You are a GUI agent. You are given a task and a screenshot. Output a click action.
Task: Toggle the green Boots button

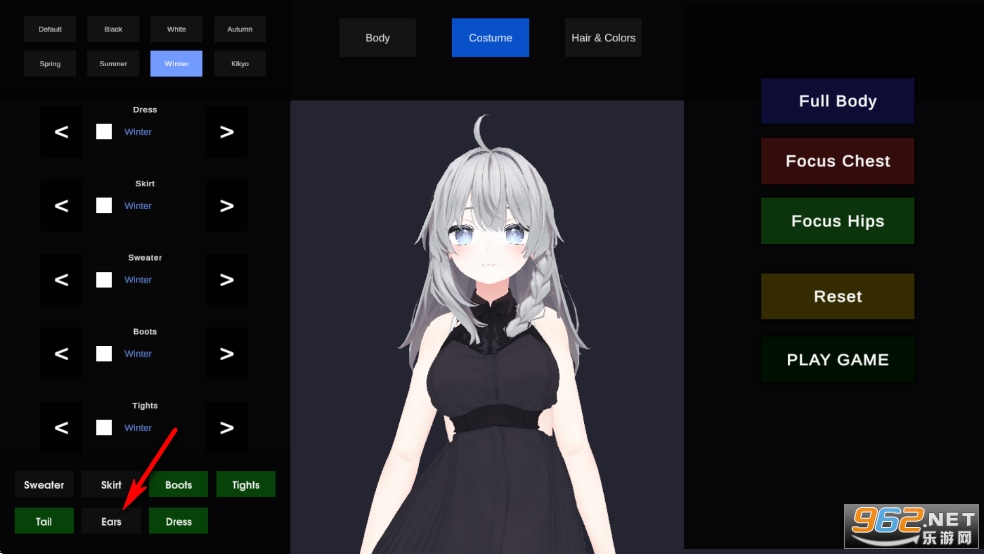coord(178,485)
